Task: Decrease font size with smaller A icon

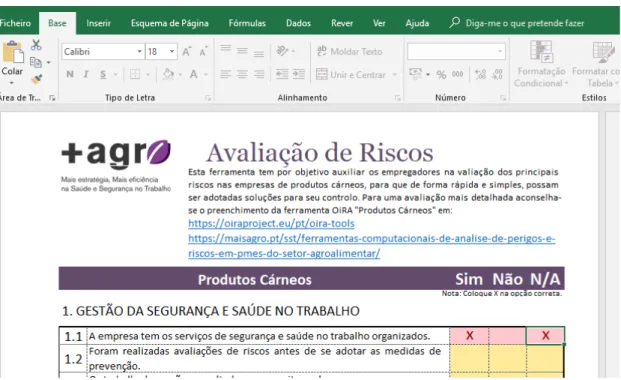Action: pos(203,52)
